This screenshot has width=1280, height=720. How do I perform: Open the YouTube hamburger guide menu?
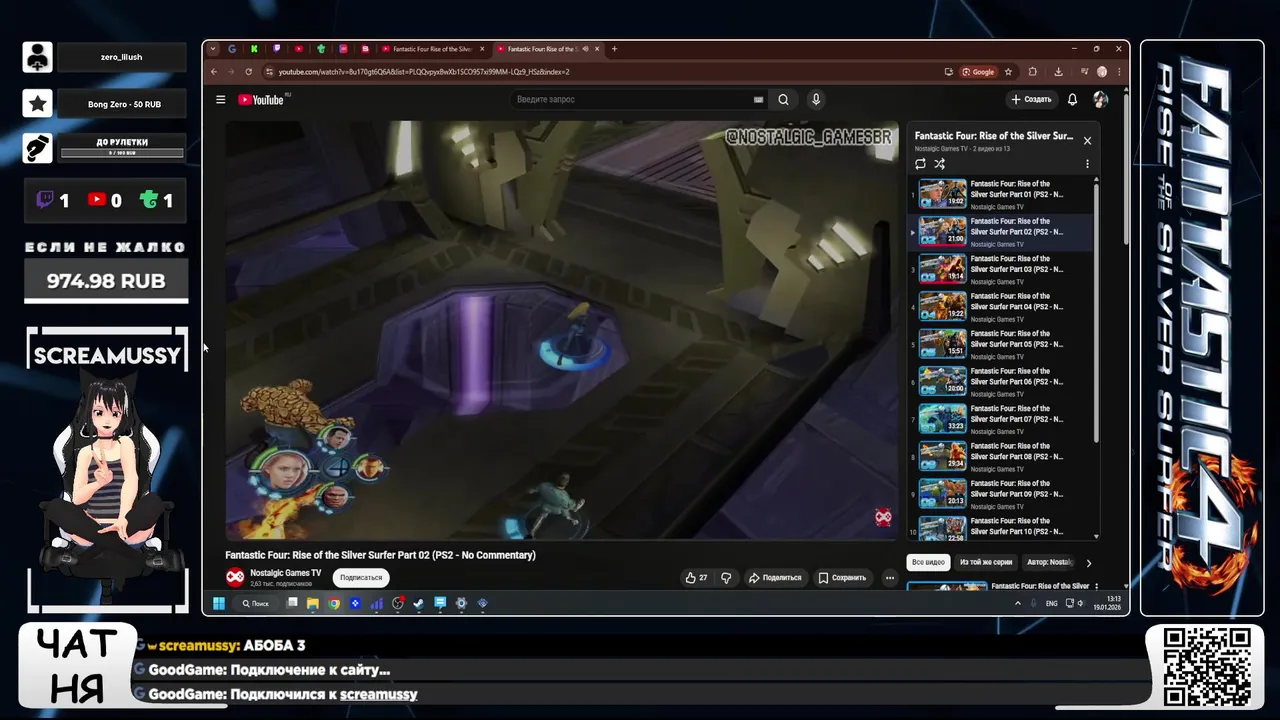pos(220,99)
